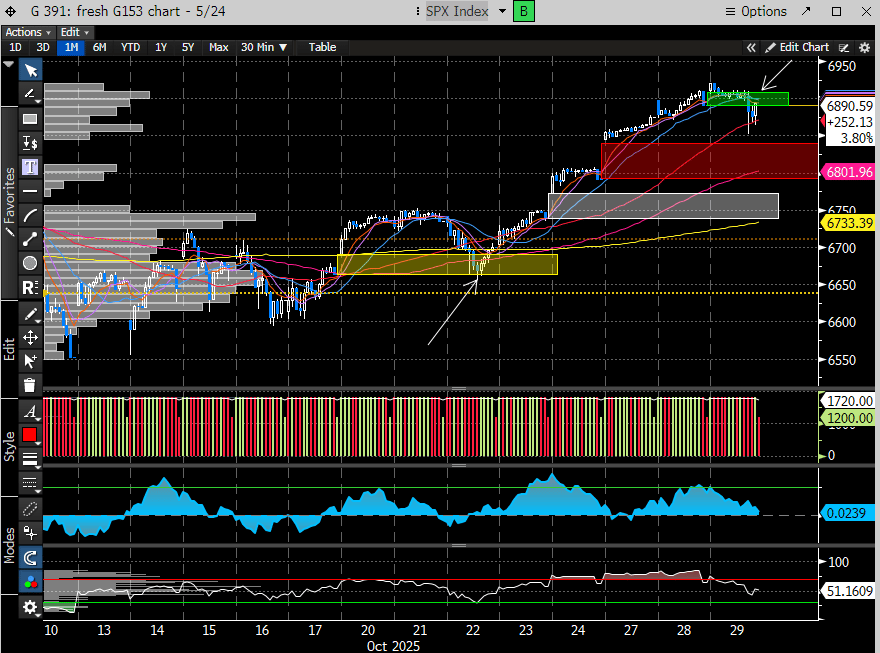Select the 1M range tab

[x=71, y=47]
